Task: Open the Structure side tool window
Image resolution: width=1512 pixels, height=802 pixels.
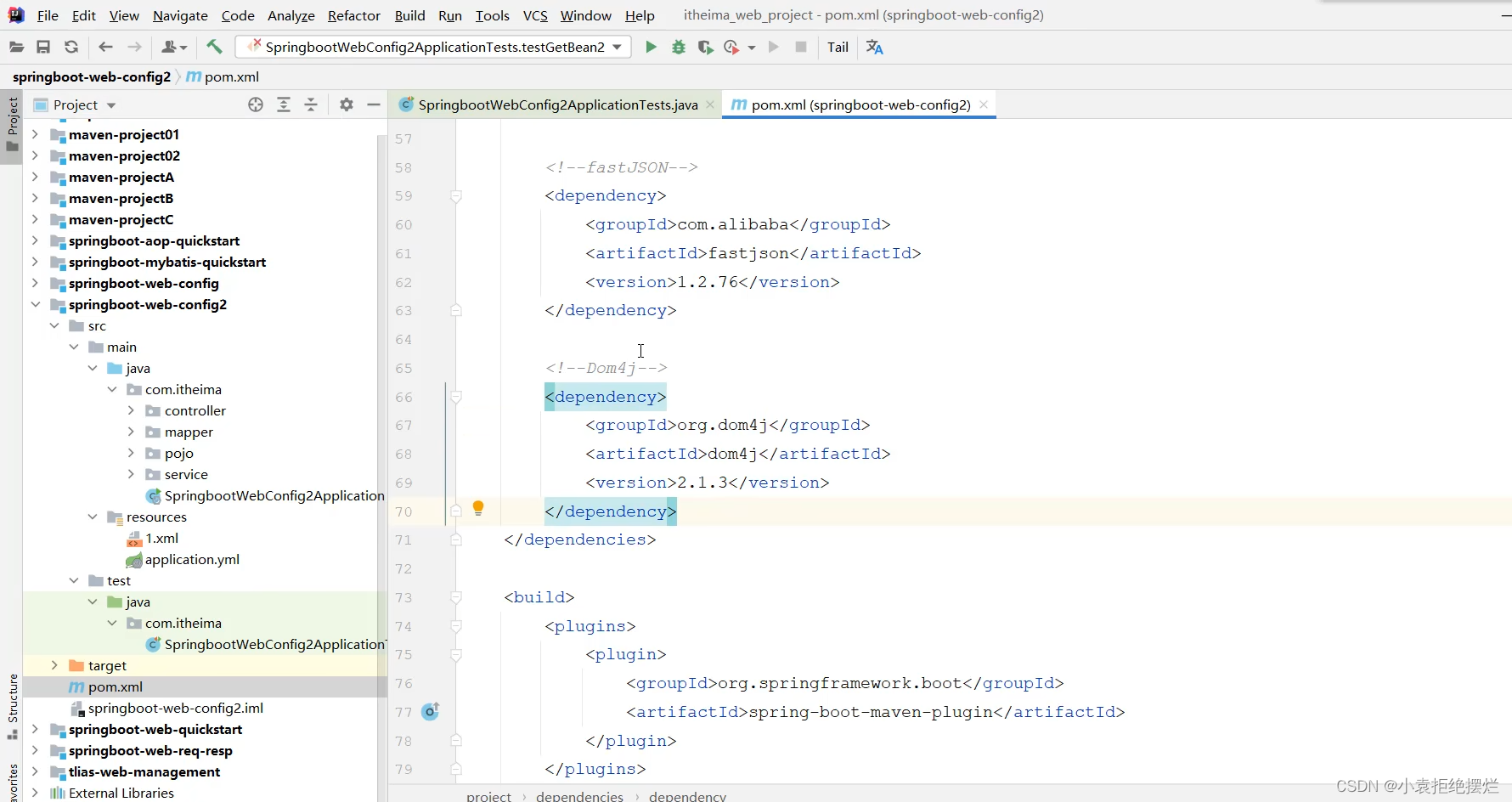Action: coord(12,706)
